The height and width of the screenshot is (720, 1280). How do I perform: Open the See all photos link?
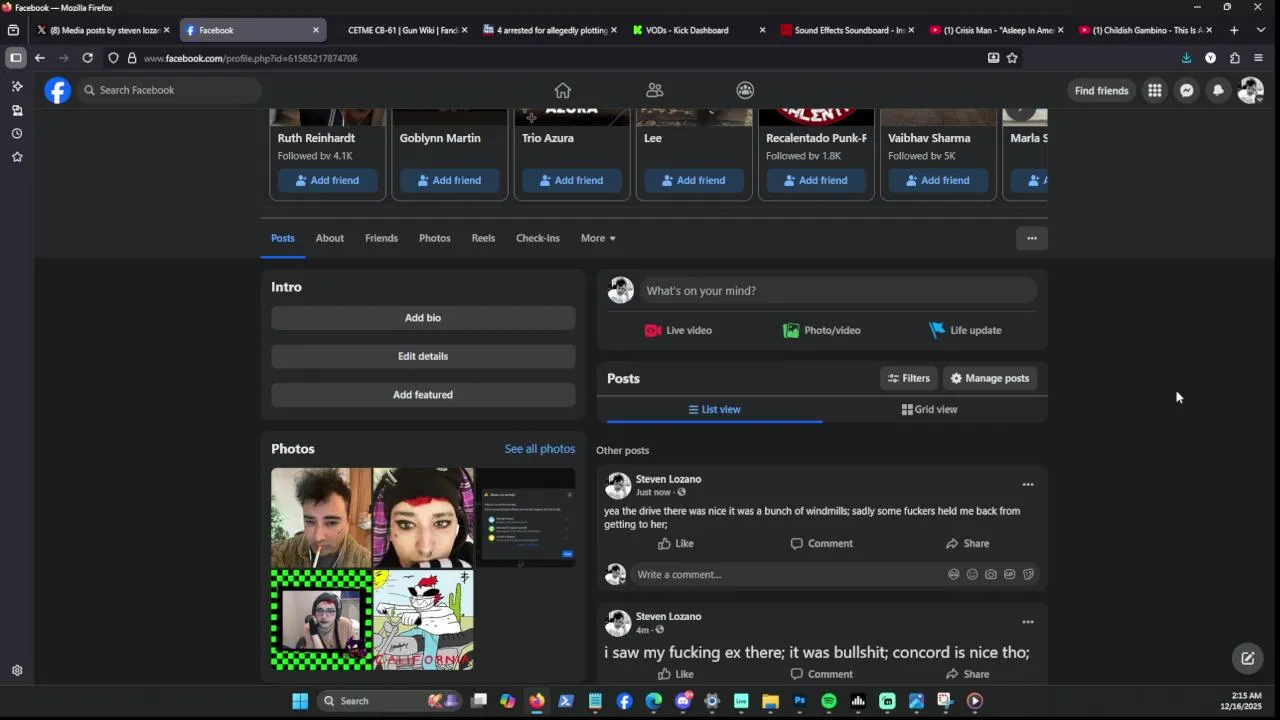click(540, 449)
